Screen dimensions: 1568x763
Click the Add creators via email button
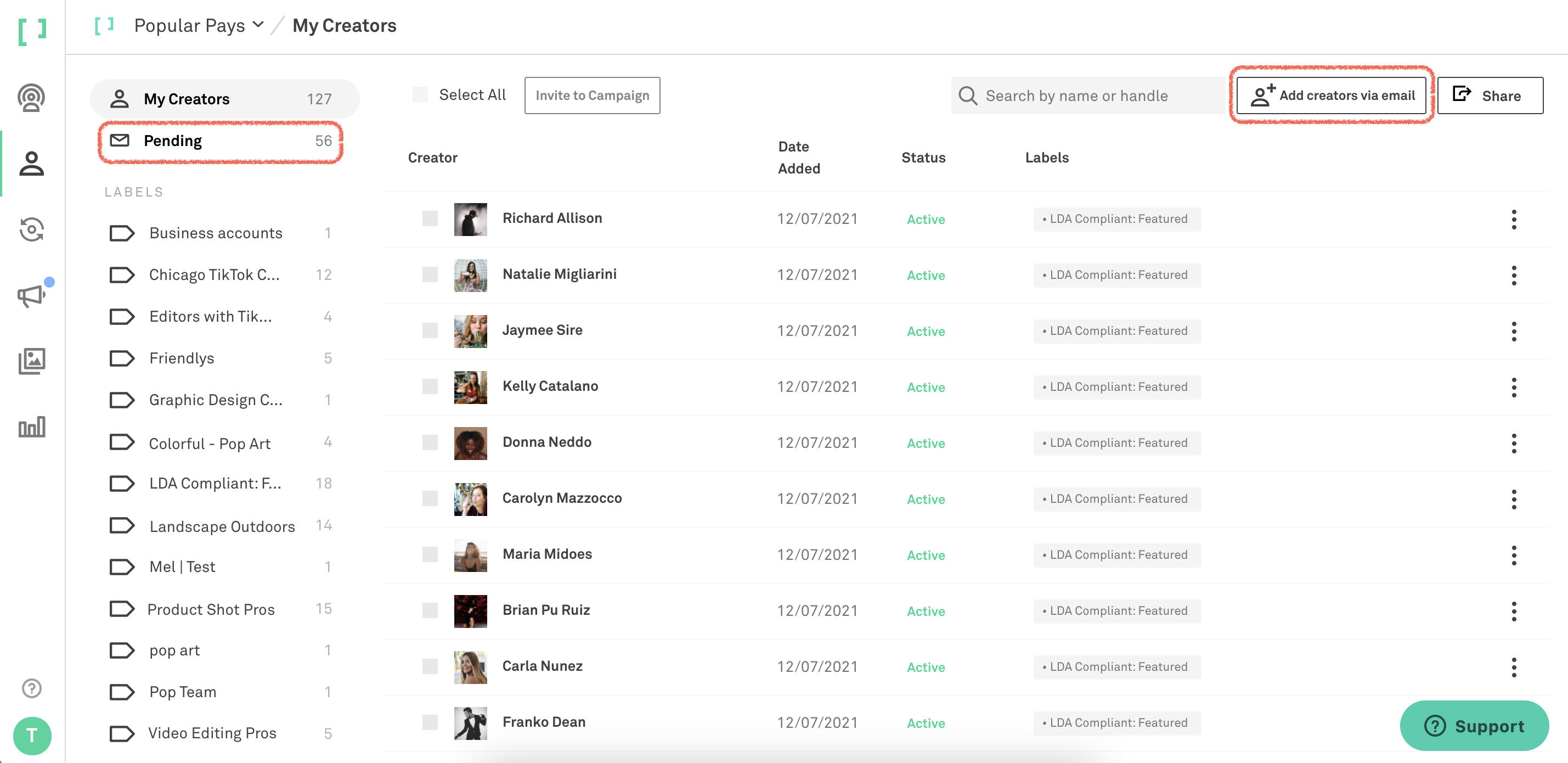pyautogui.click(x=1332, y=95)
